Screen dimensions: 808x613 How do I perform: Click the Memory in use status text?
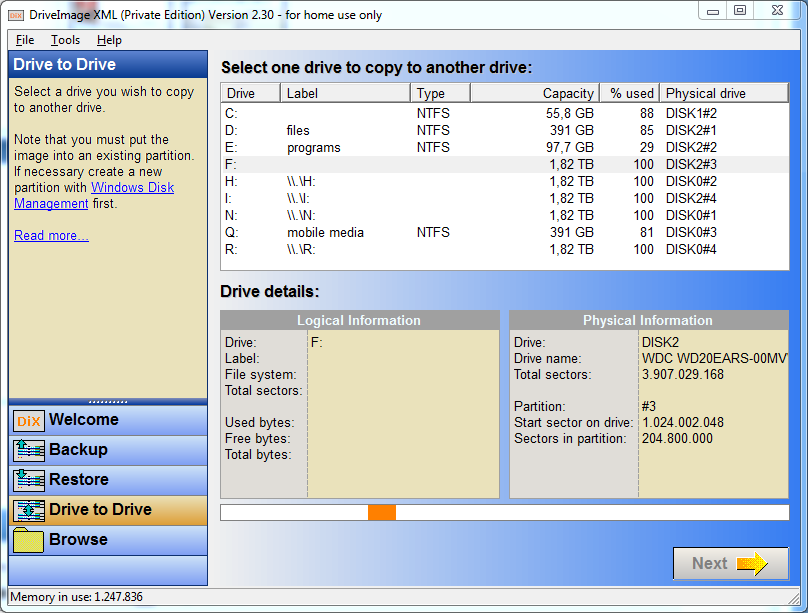click(76, 597)
